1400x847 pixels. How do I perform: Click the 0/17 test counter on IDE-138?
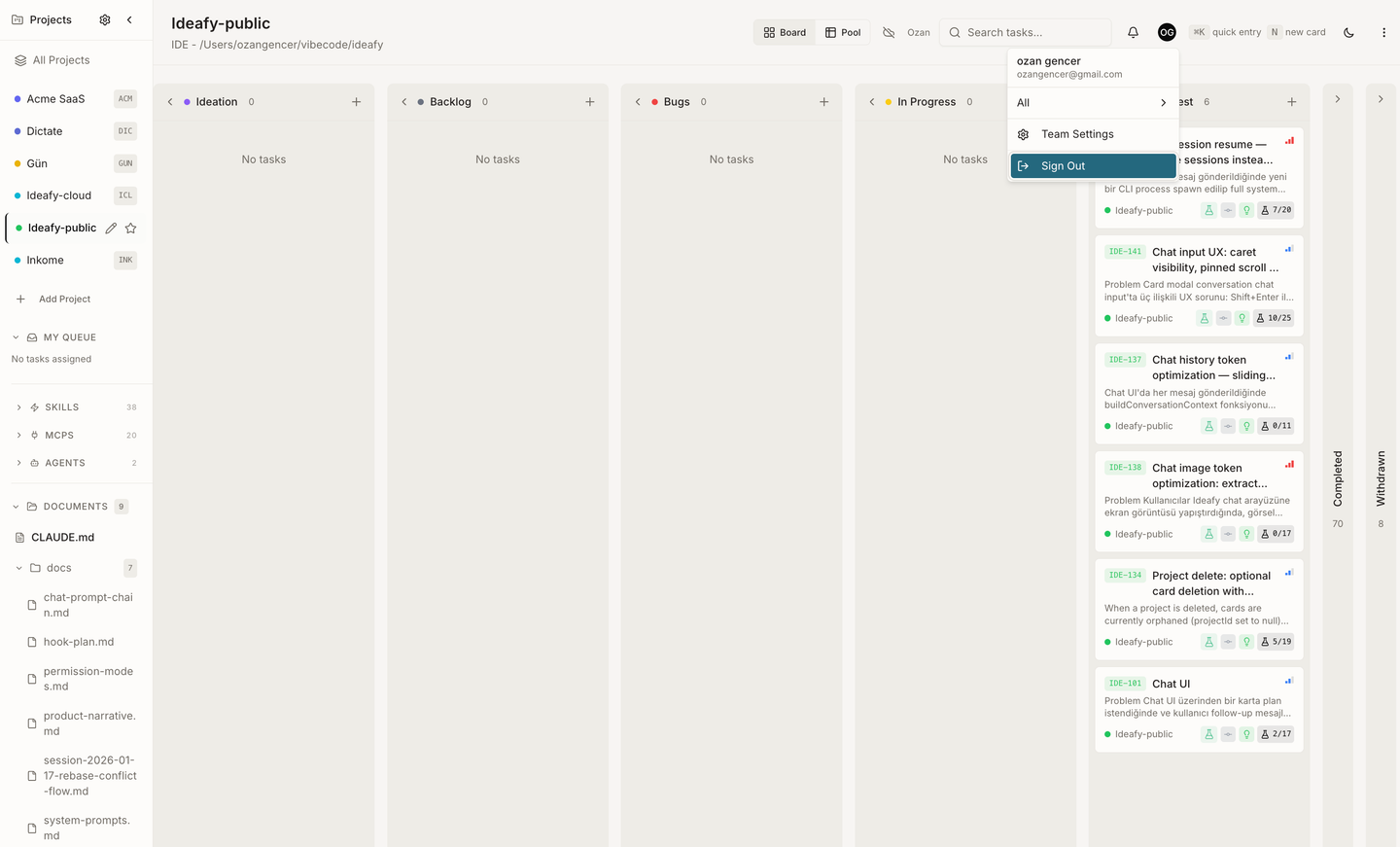pyautogui.click(x=1277, y=534)
